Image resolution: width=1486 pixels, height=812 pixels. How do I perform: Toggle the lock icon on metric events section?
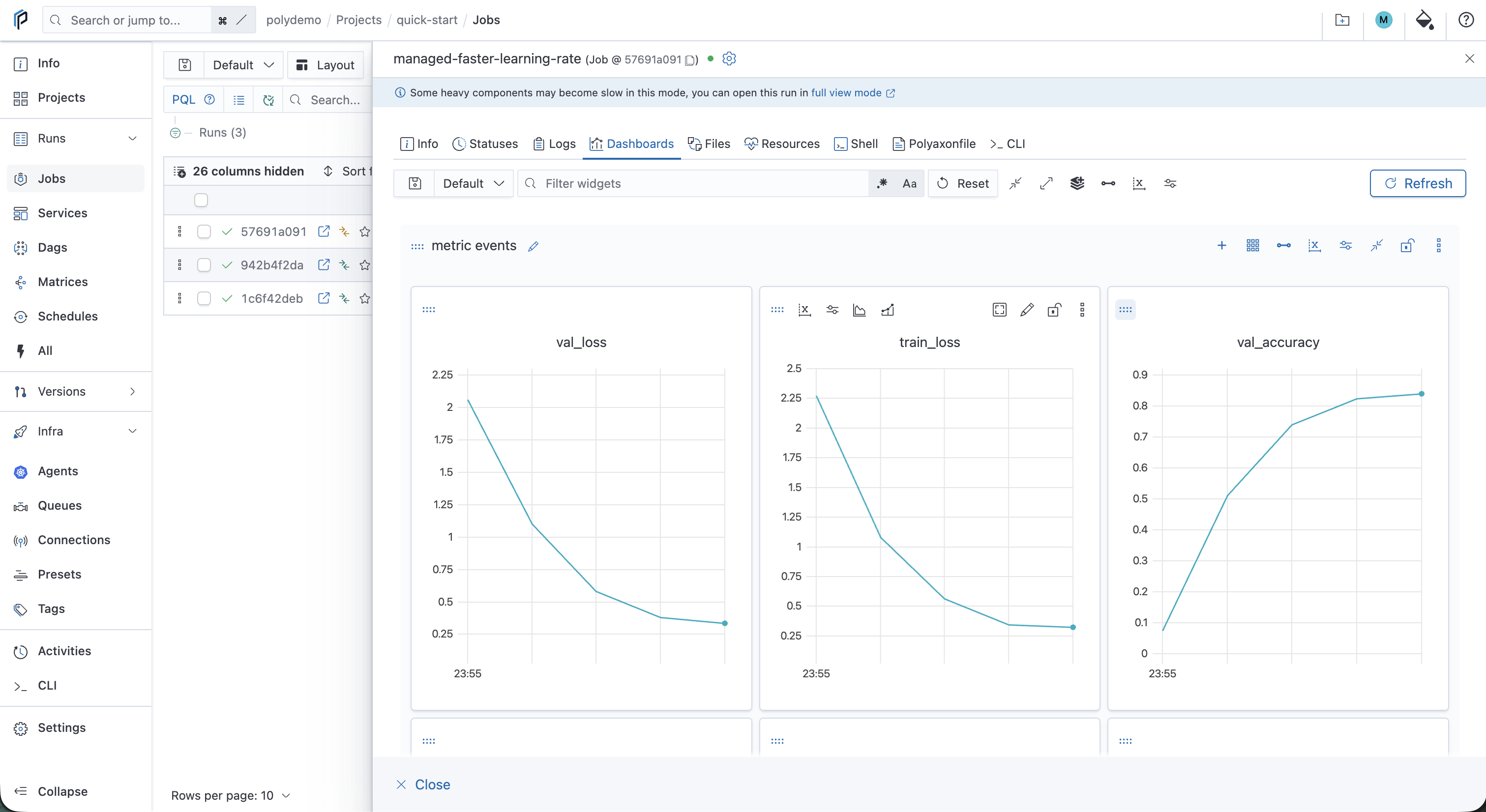[1407, 246]
